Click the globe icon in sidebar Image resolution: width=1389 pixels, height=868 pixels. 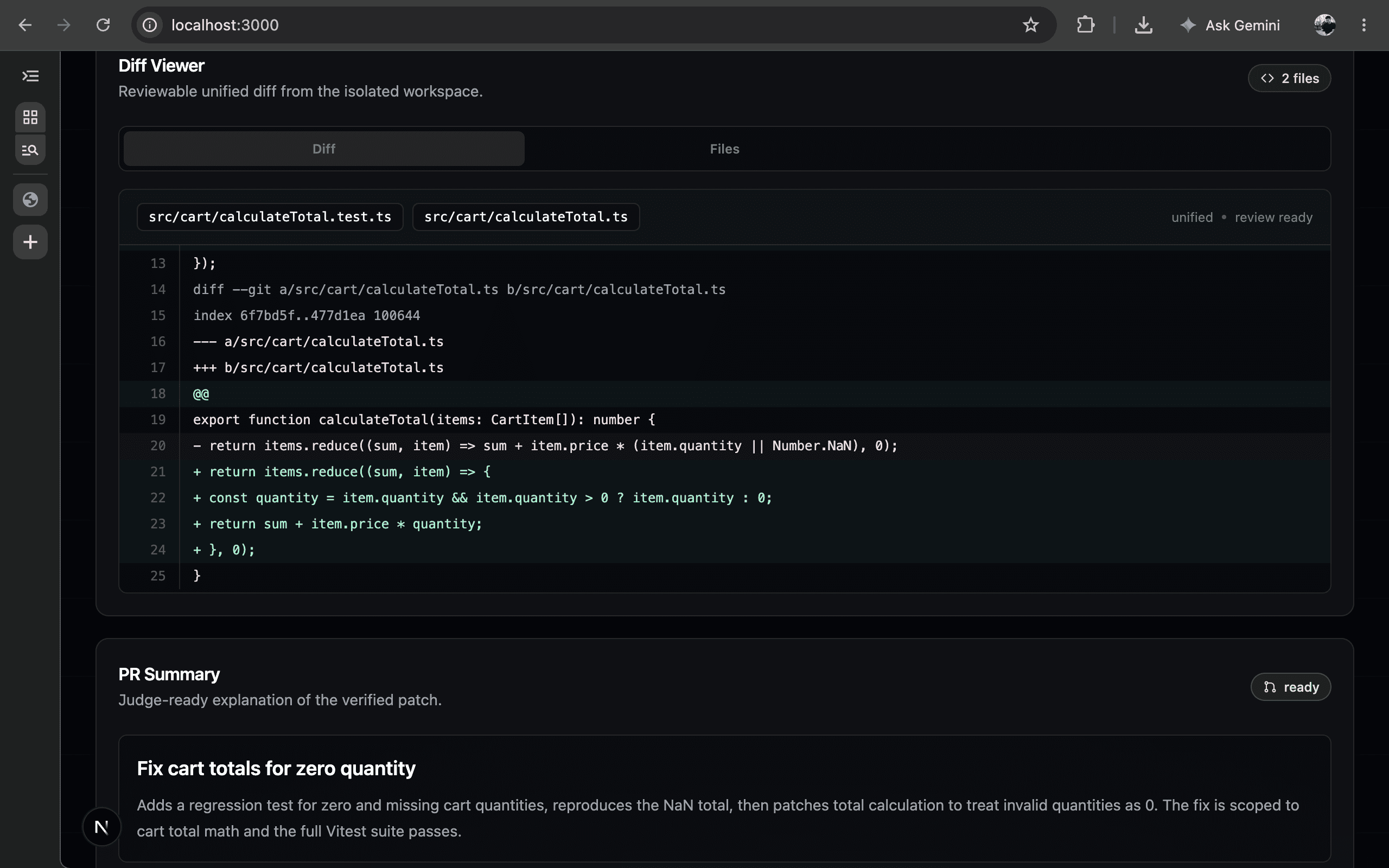pyautogui.click(x=30, y=199)
